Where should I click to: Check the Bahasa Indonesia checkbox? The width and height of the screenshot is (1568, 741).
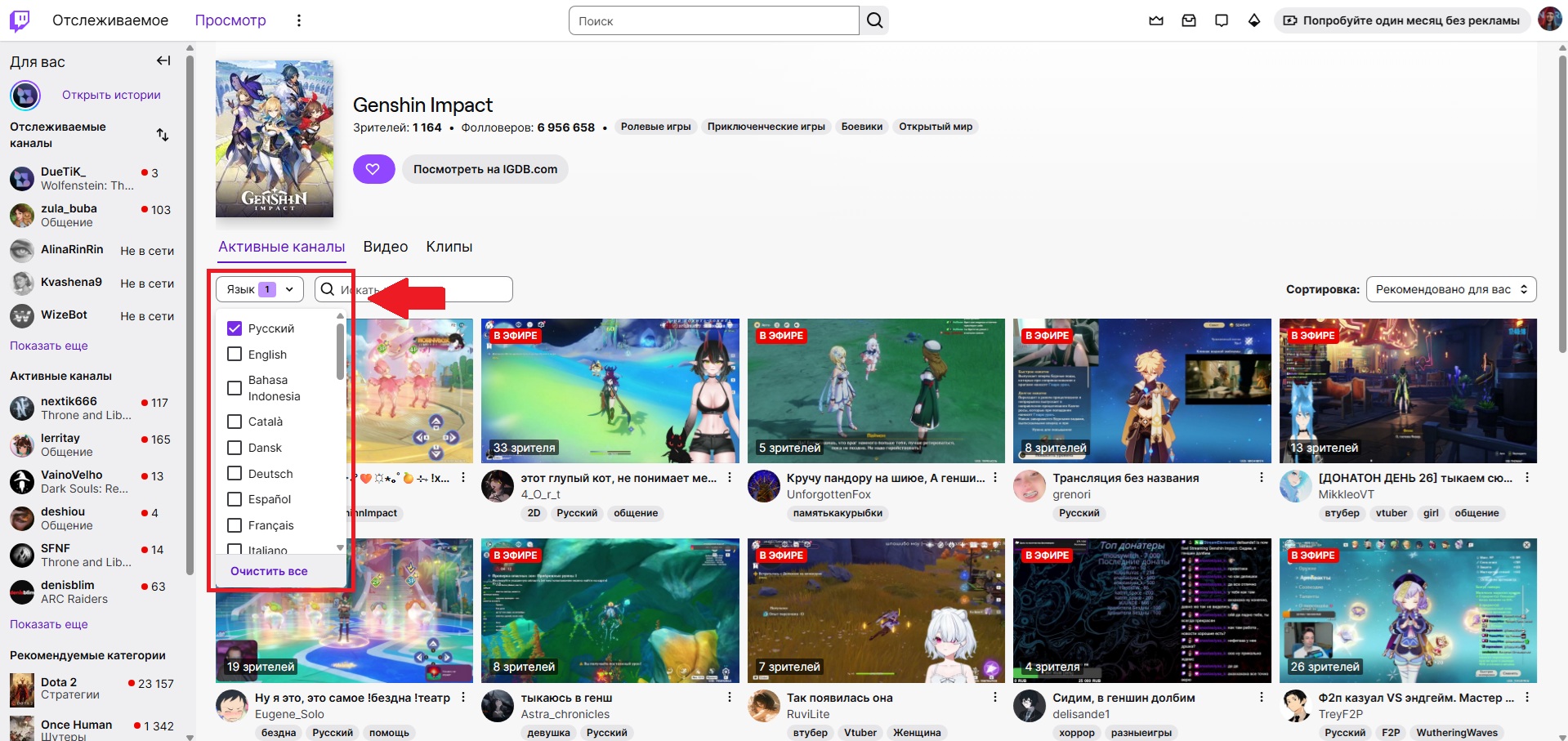coord(235,388)
